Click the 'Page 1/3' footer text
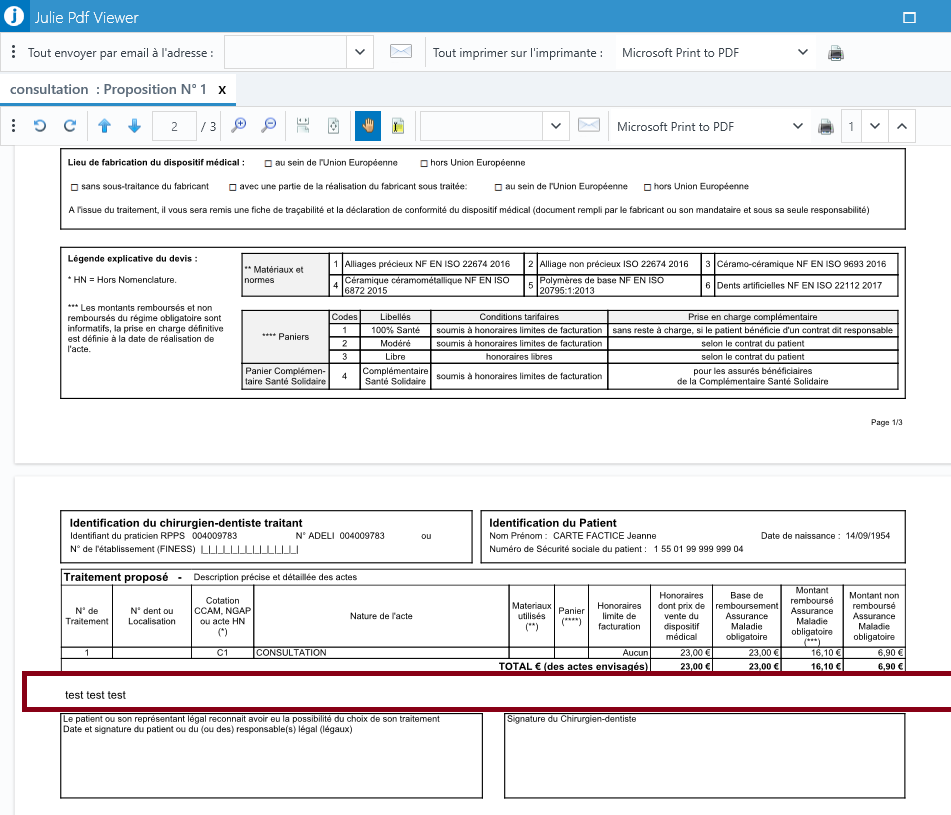The height and width of the screenshot is (815, 951). coord(887,422)
